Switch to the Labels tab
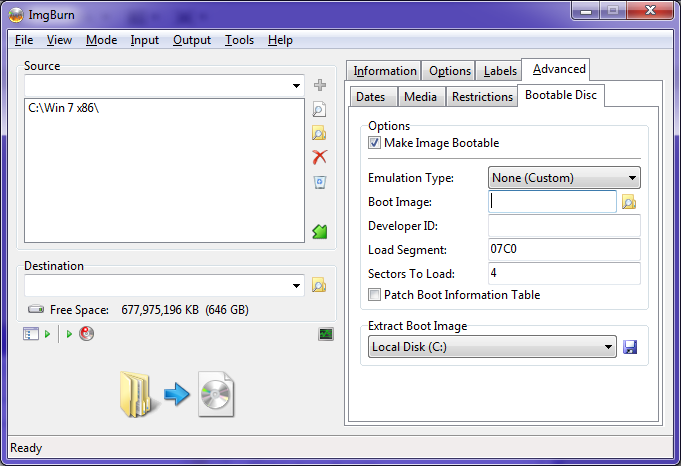 click(499, 71)
